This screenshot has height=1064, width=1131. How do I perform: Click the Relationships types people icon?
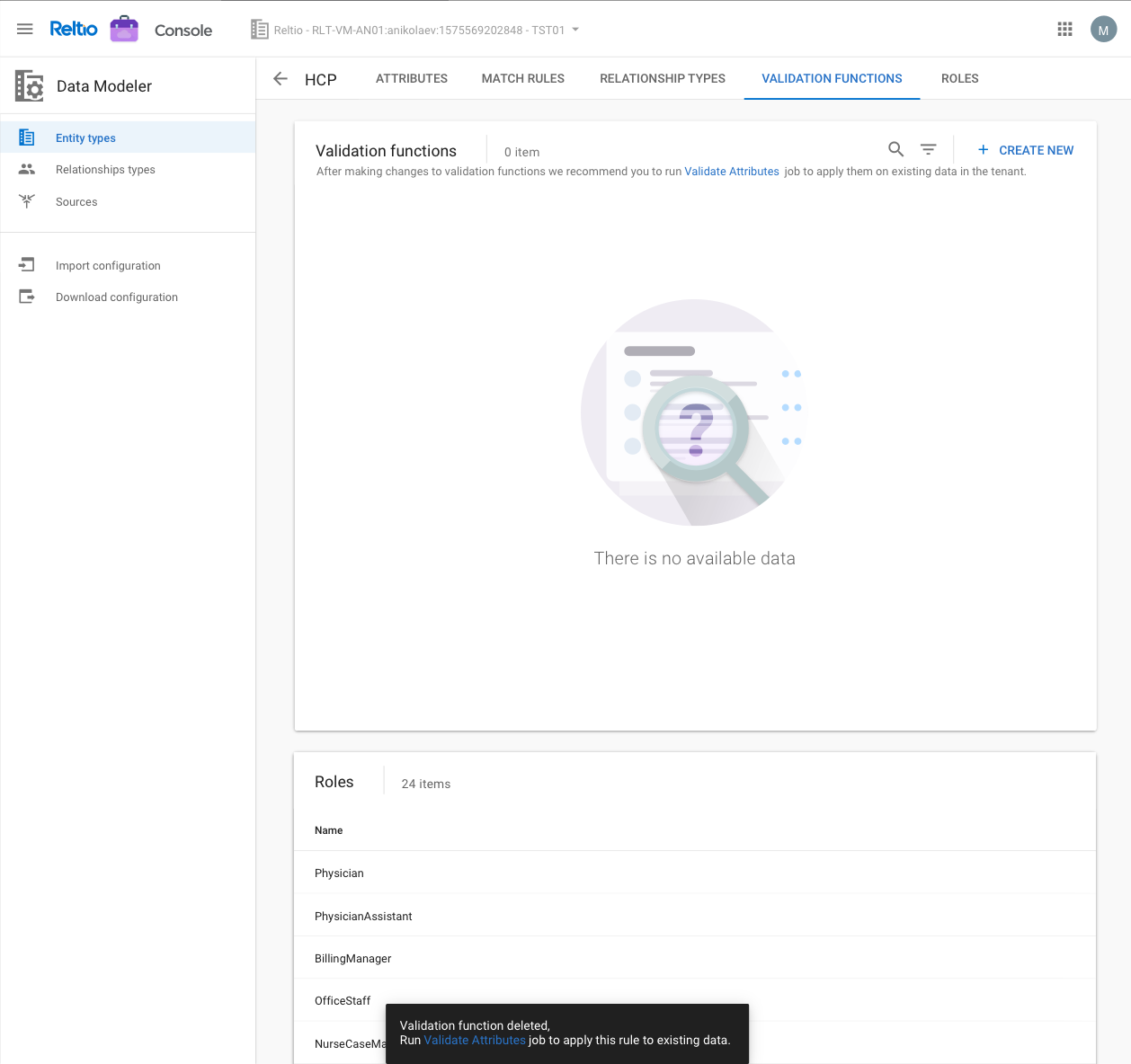tap(27, 169)
